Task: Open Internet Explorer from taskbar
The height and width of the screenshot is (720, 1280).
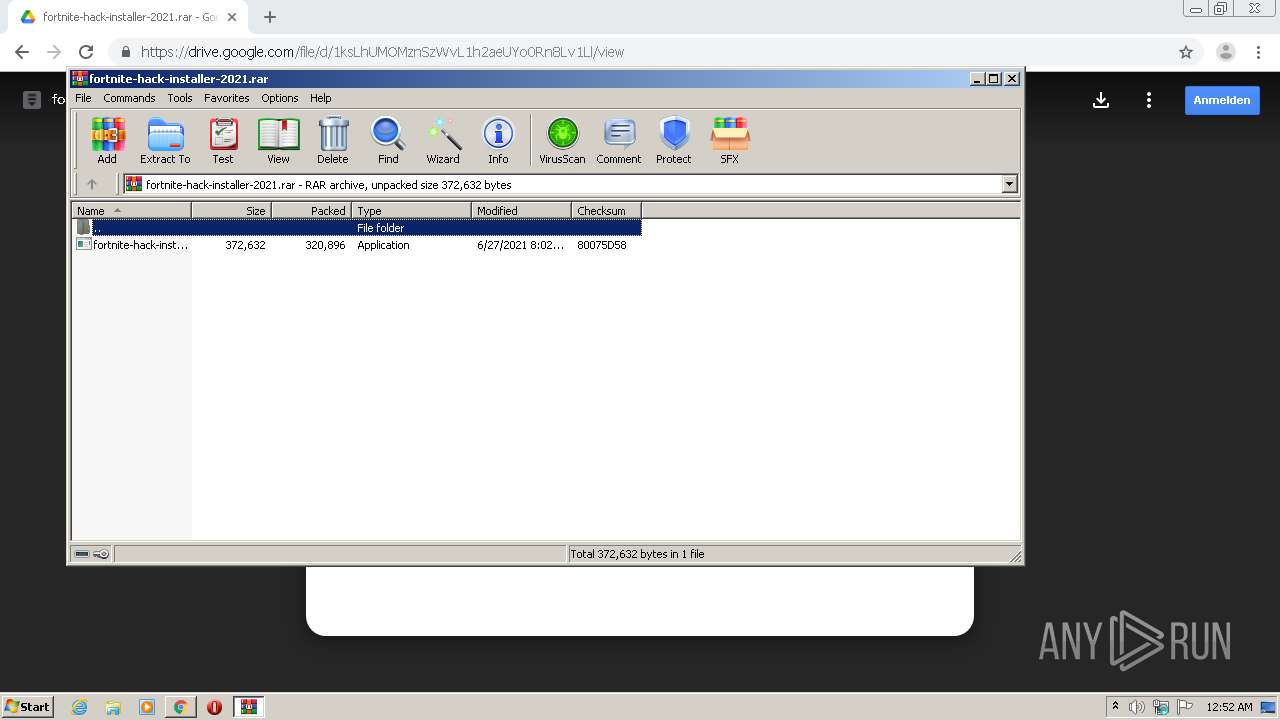Action: point(79,707)
